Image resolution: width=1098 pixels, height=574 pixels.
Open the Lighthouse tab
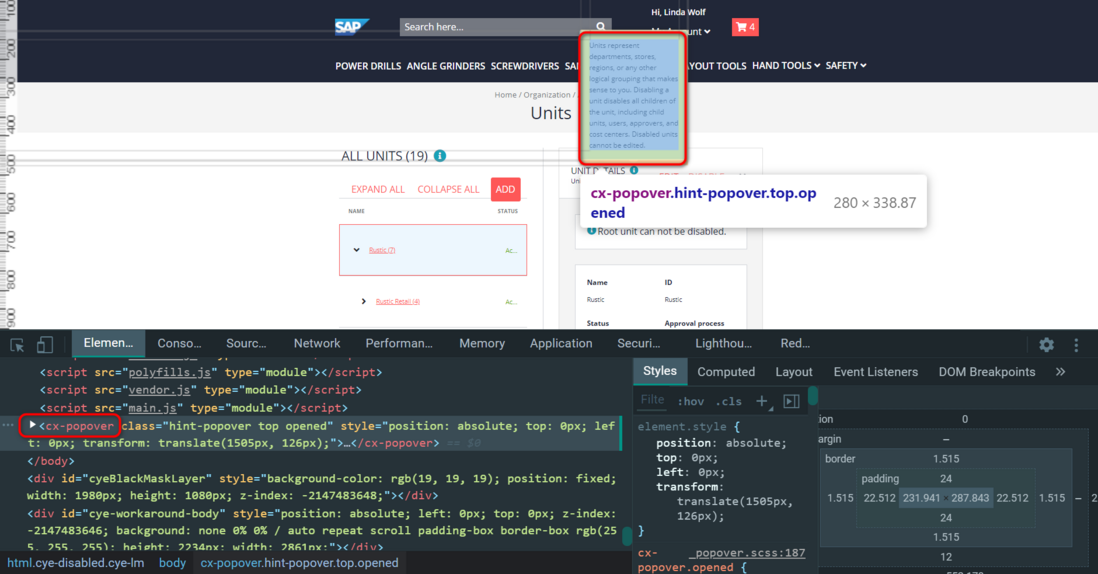[x=723, y=343]
